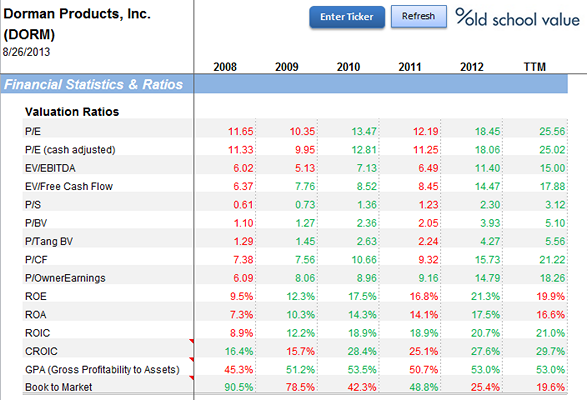
Task: Select the 2008 ROE value 9.5%
Action: point(241,296)
